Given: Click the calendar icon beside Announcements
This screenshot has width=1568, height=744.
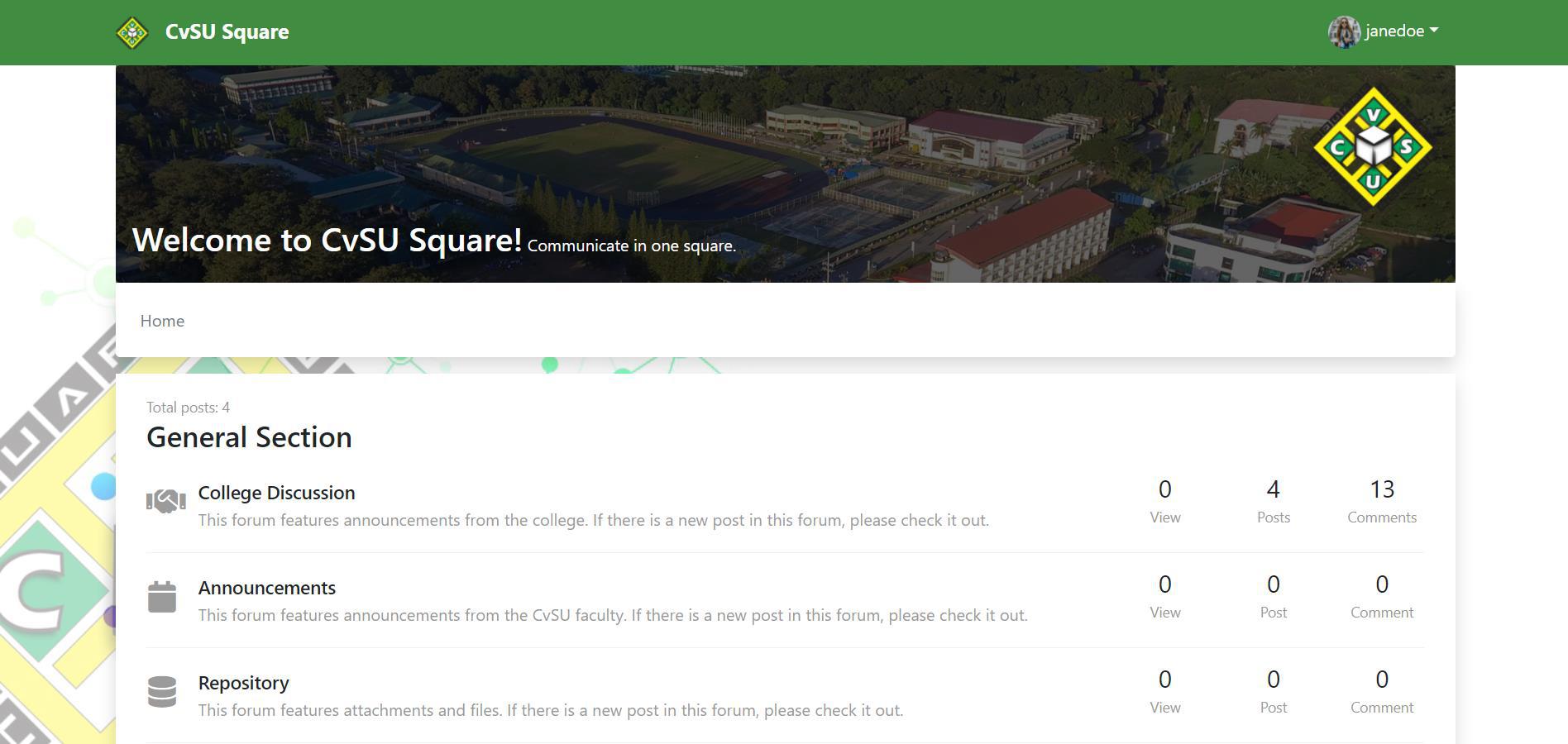Looking at the screenshot, I should (x=162, y=598).
